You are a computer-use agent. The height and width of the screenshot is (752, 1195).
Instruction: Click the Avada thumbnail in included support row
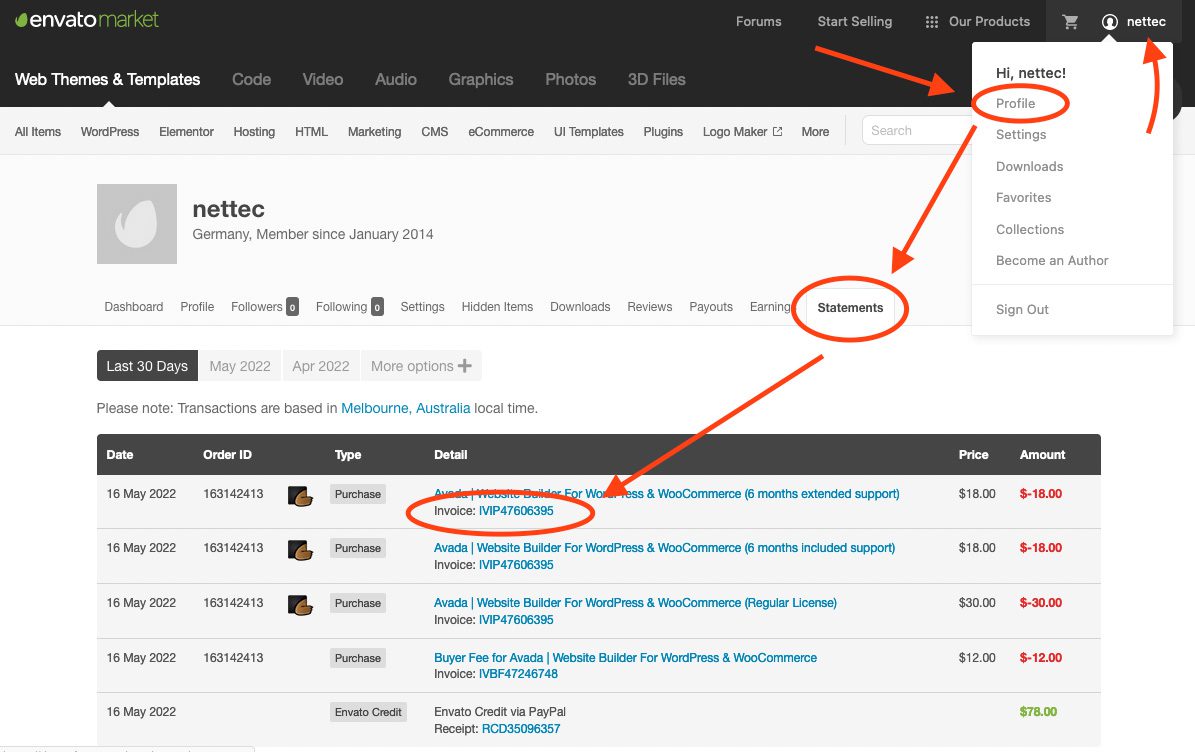pos(300,550)
